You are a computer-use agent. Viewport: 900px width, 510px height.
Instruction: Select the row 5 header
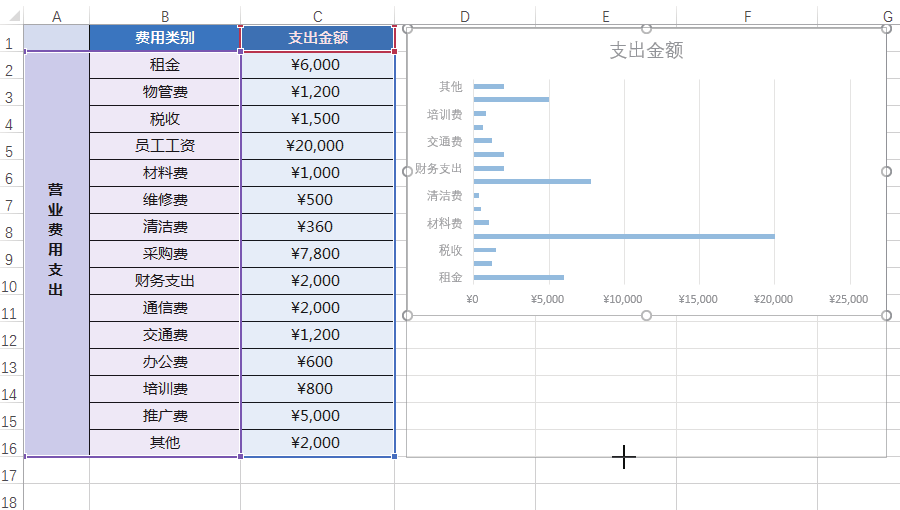tap(11, 151)
